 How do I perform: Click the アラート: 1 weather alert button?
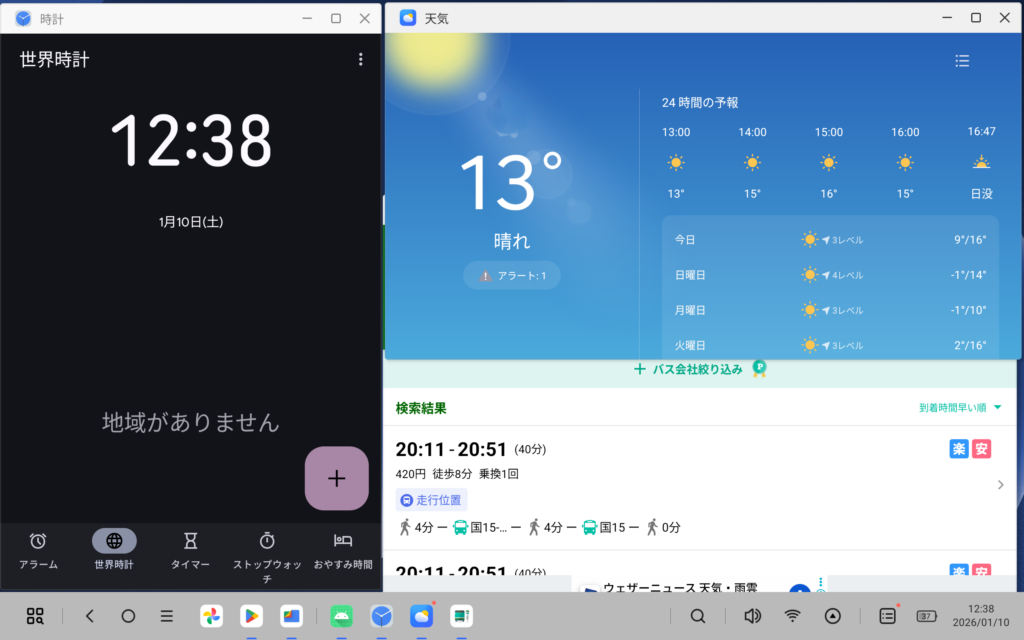pyautogui.click(x=512, y=275)
